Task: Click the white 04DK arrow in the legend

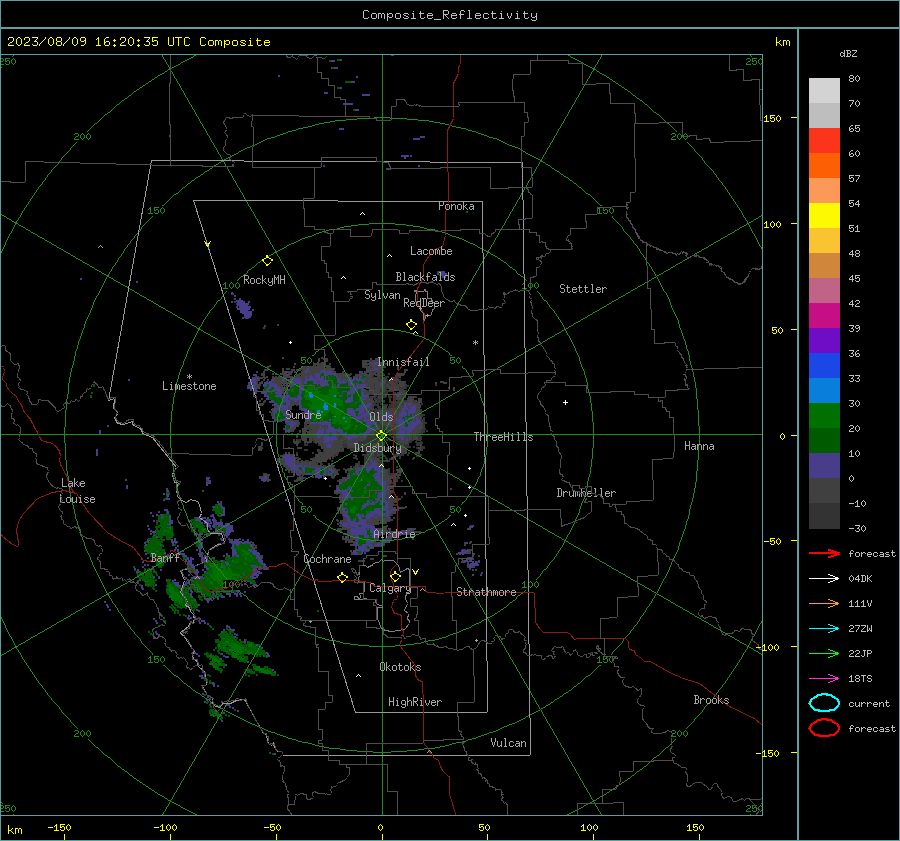Action: point(824,579)
